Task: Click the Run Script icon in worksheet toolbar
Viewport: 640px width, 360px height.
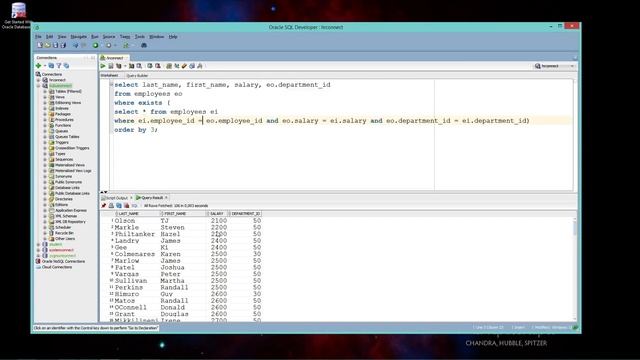Action: tap(111, 66)
